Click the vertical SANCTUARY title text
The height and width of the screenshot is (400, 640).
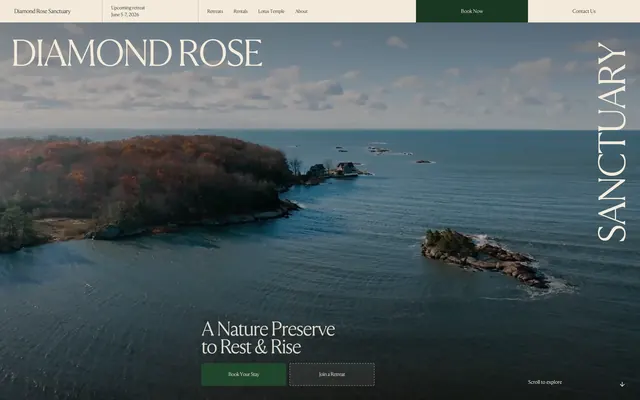611,141
